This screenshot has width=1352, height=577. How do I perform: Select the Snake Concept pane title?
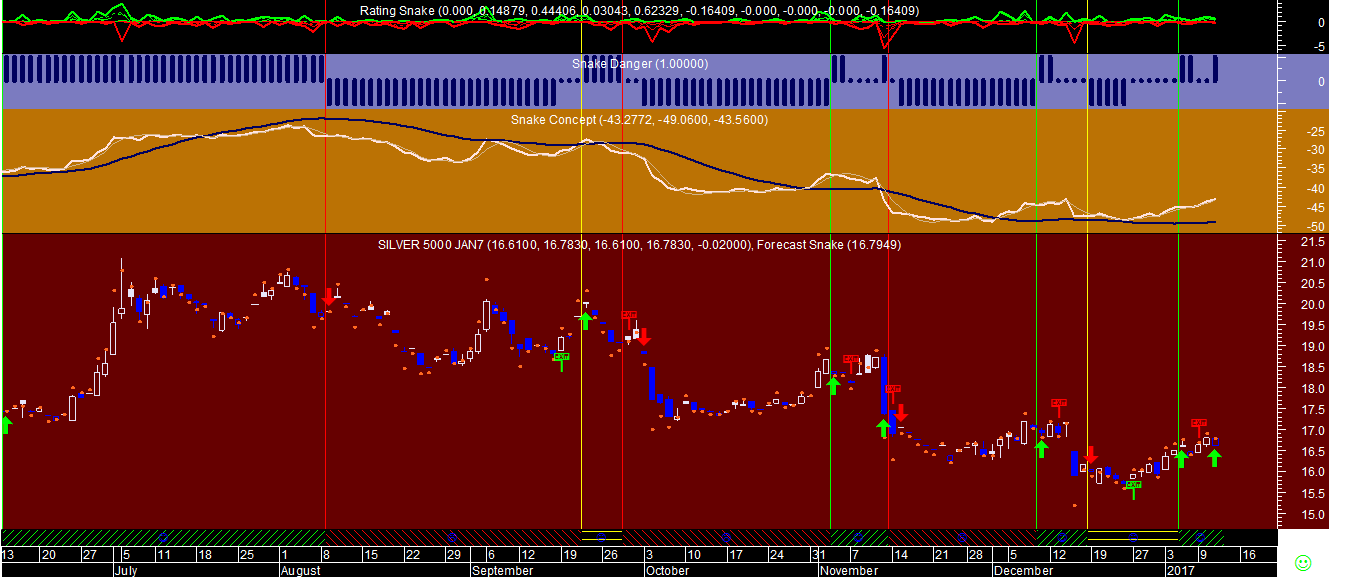tap(640, 120)
